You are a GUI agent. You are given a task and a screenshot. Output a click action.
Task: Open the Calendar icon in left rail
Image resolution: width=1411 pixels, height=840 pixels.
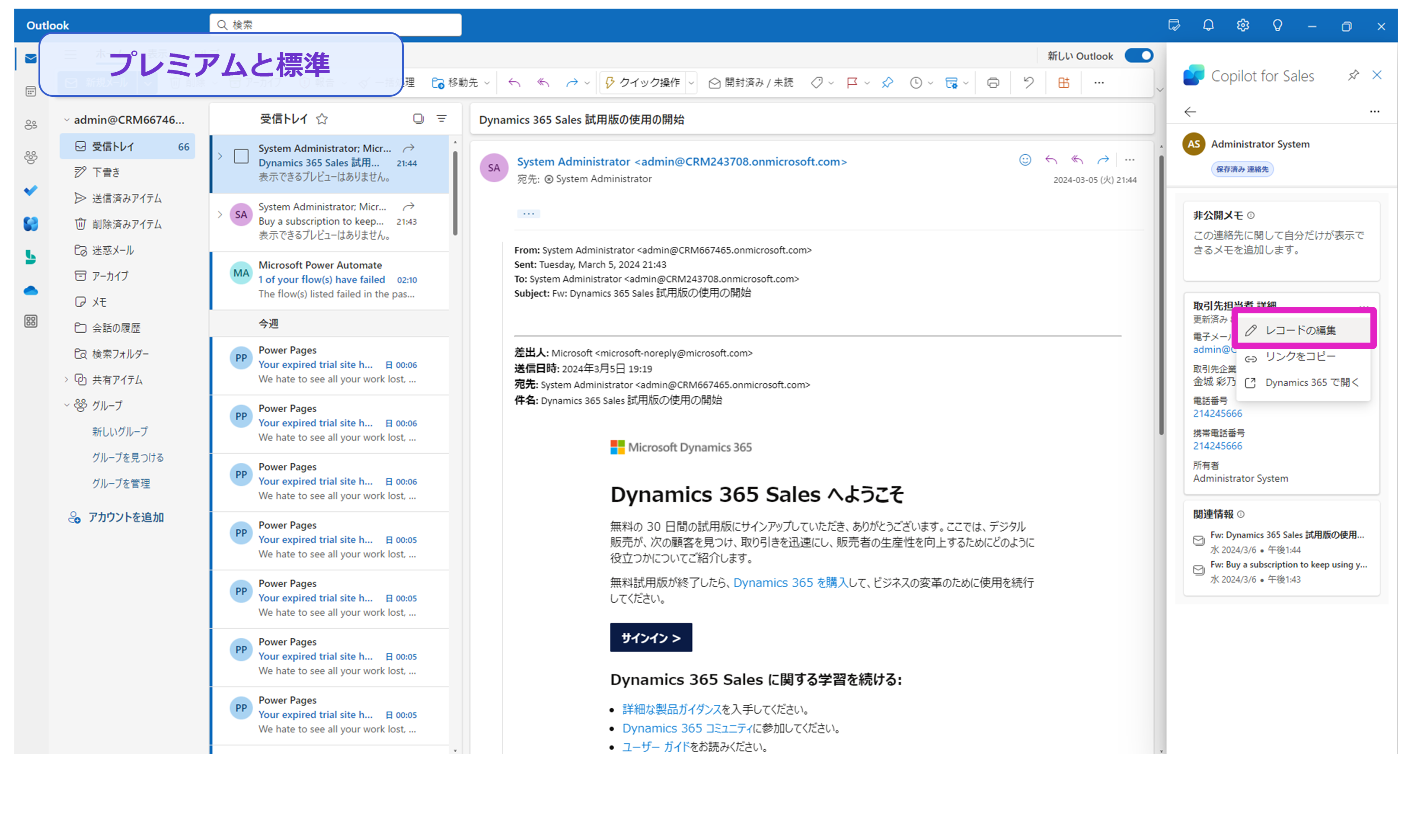[31, 91]
